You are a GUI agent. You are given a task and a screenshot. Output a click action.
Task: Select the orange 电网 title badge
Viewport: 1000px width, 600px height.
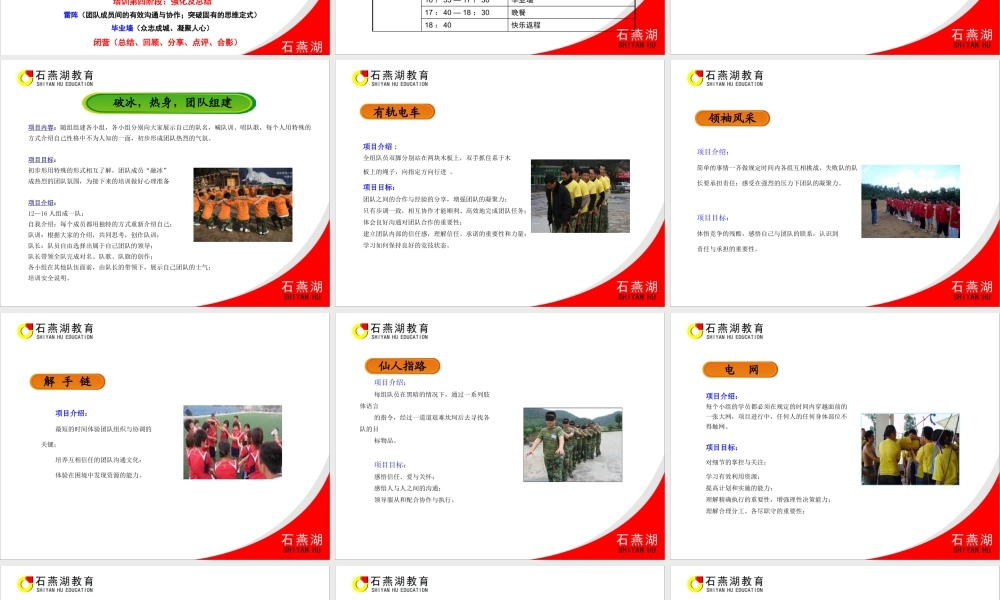click(x=740, y=370)
